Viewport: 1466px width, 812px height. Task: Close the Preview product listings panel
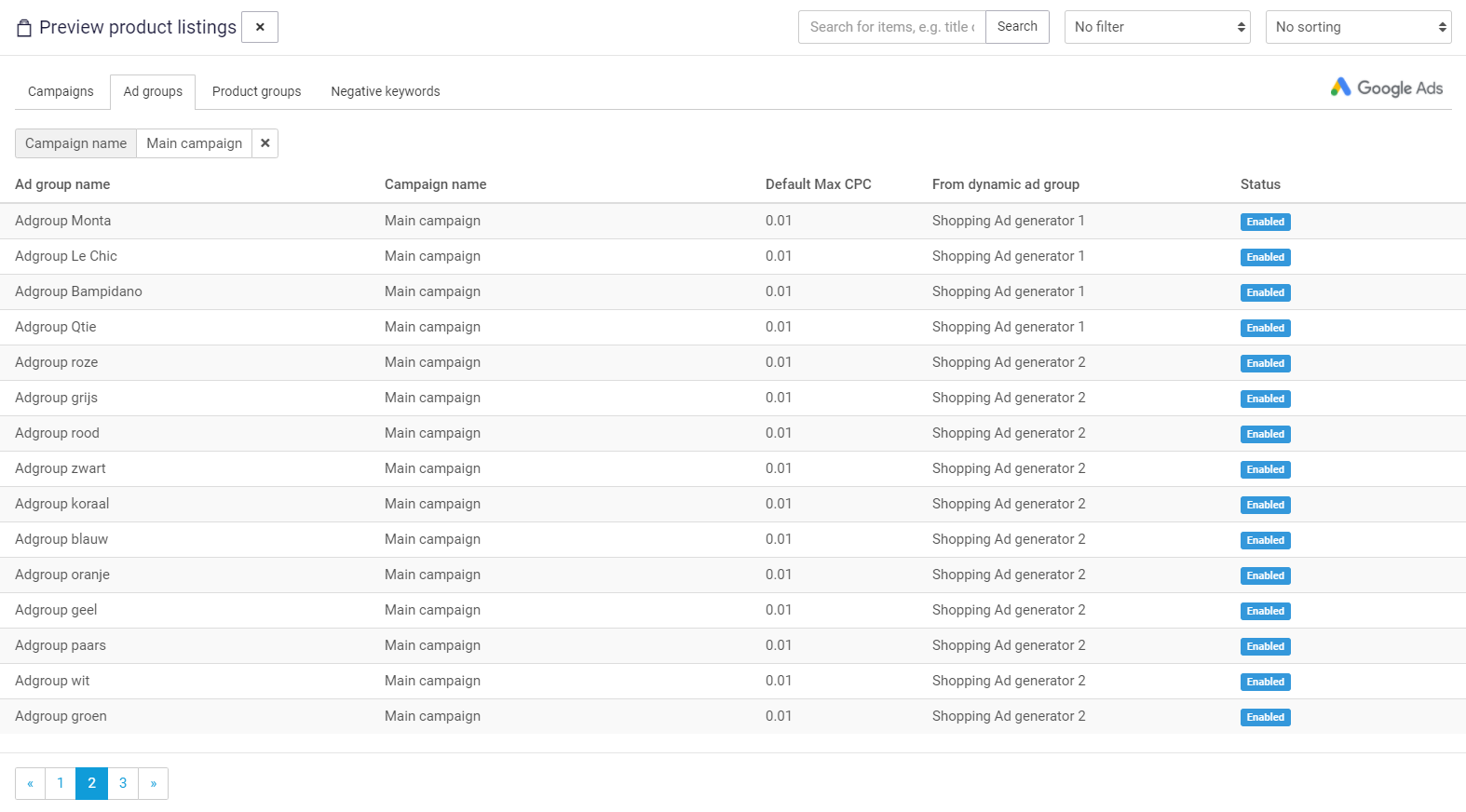point(260,27)
